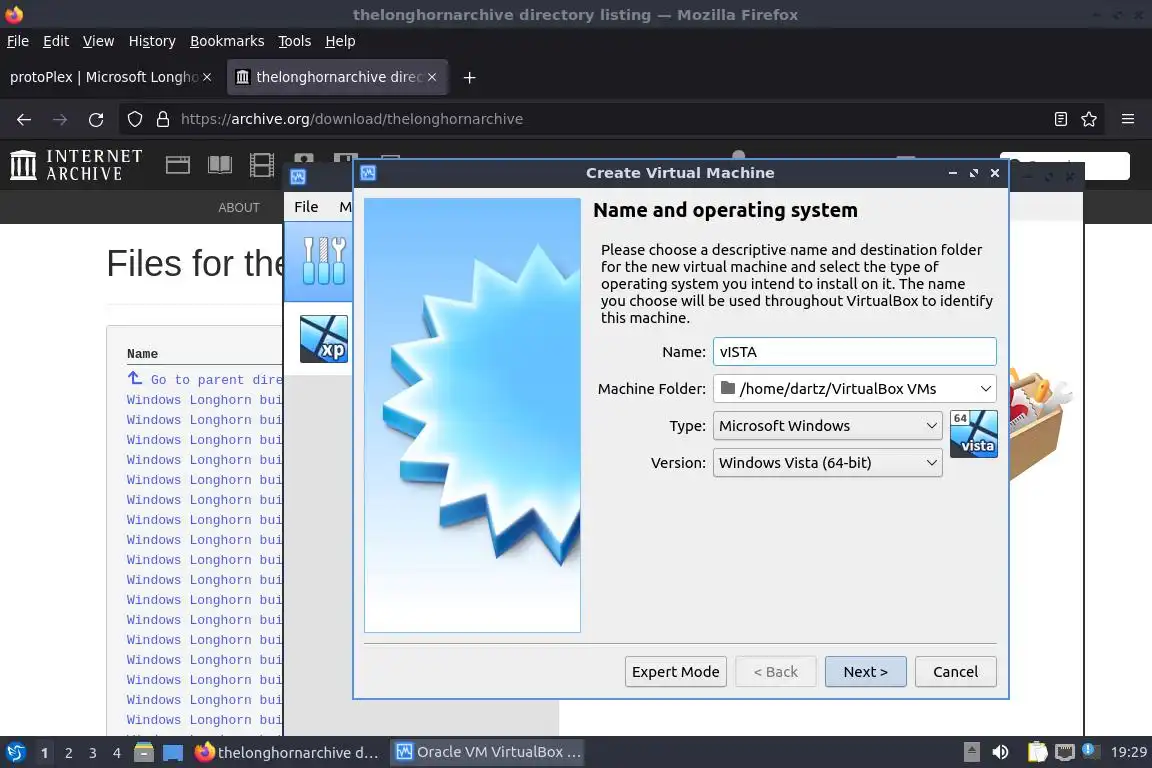The height and width of the screenshot is (768, 1152).
Task: Select the XP virtual machine icon
Action: [324, 339]
